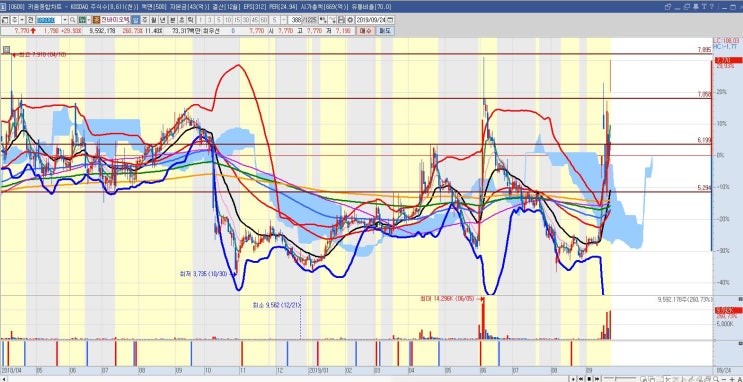Click the save chart floppy icon
Screen dimensions: 743x382
click(x=341, y=20)
